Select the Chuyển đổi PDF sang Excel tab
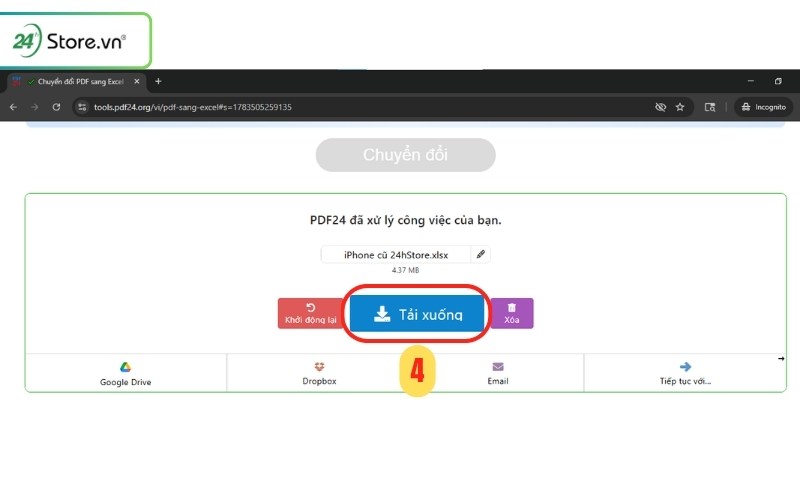Image resolution: width=800 pixels, height=500 pixels. pos(77,82)
